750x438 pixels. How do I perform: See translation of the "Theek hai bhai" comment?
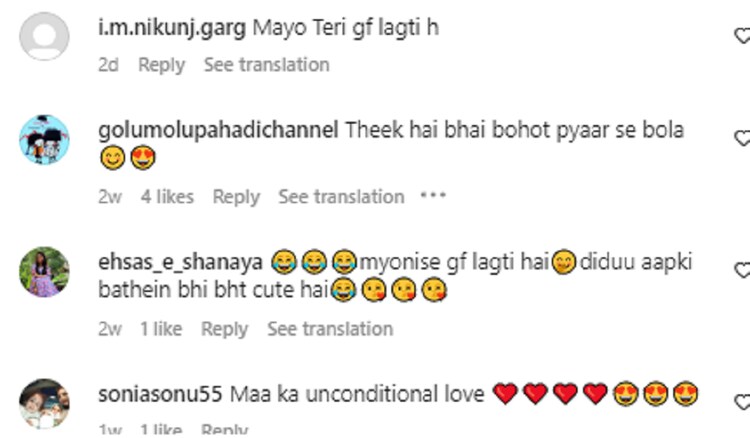[341, 197]
